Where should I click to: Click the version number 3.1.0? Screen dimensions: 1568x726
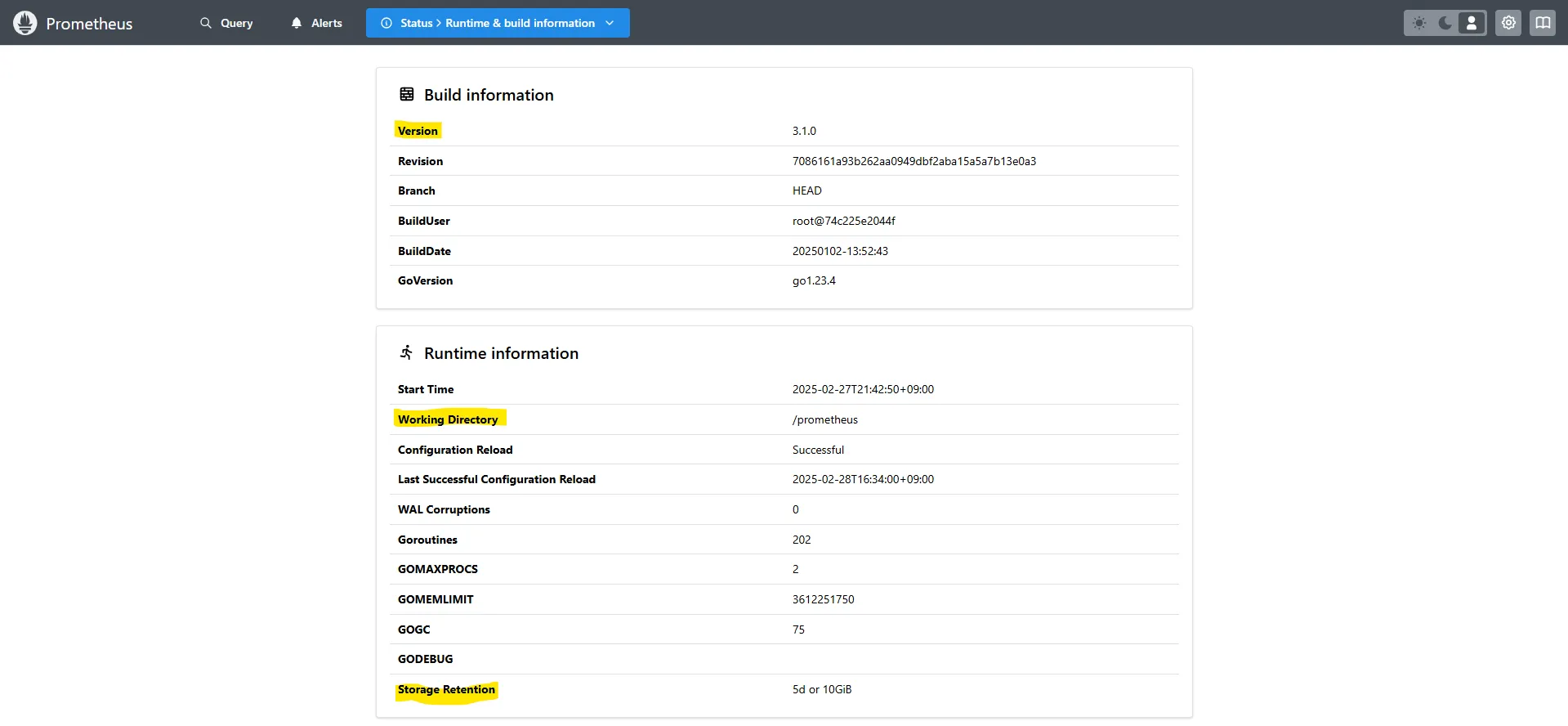[804, 131]
